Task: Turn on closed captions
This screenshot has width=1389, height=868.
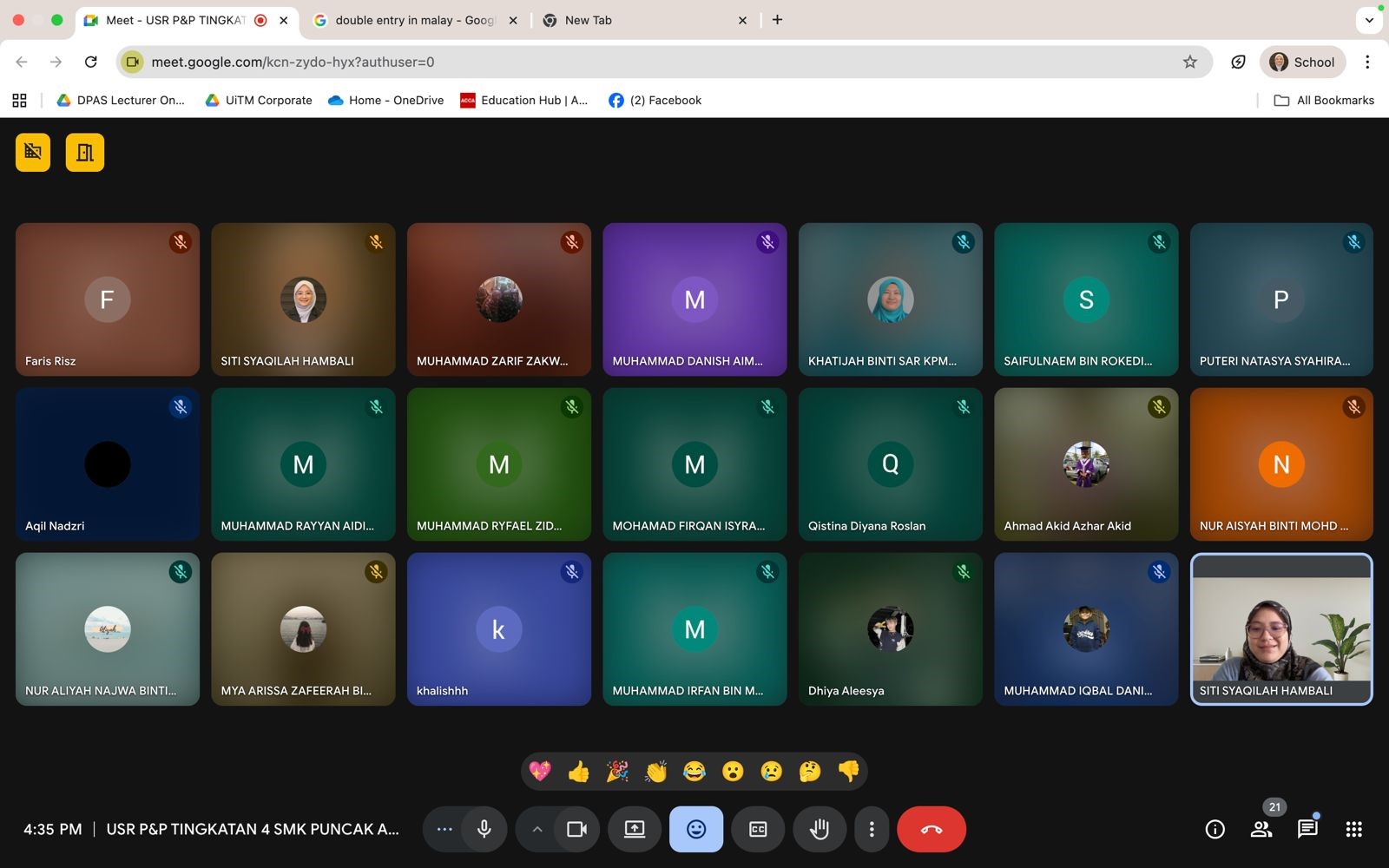Action: point(758,829)
